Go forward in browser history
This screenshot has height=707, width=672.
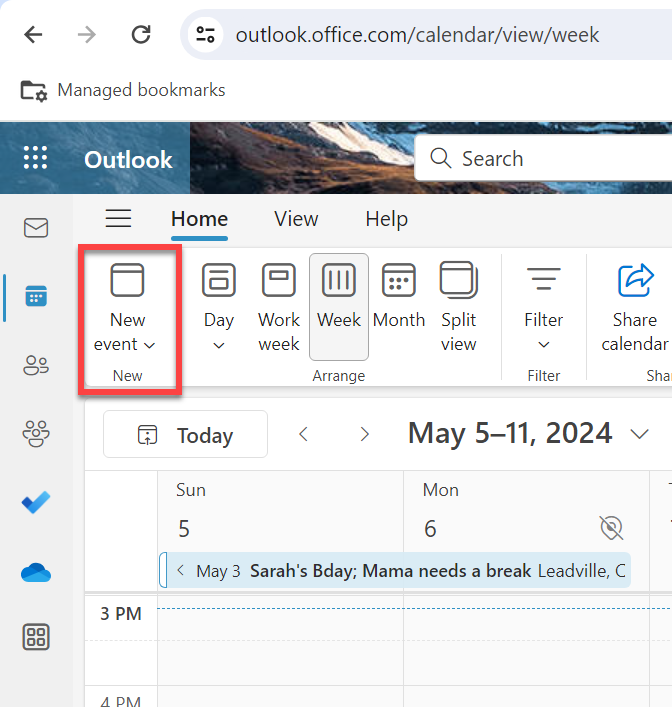tap(87, 35)
